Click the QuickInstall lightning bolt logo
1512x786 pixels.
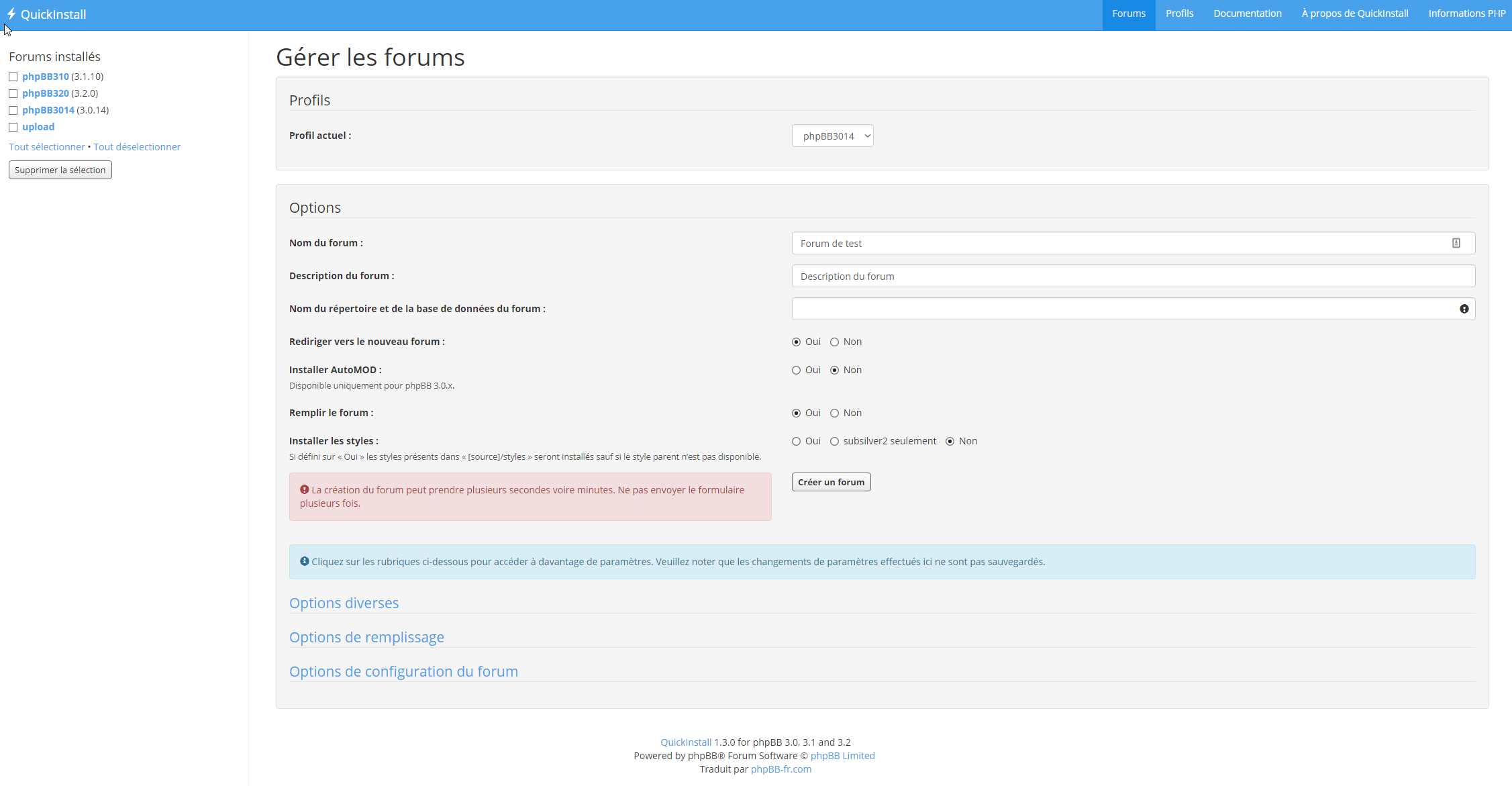click(11, 14)
